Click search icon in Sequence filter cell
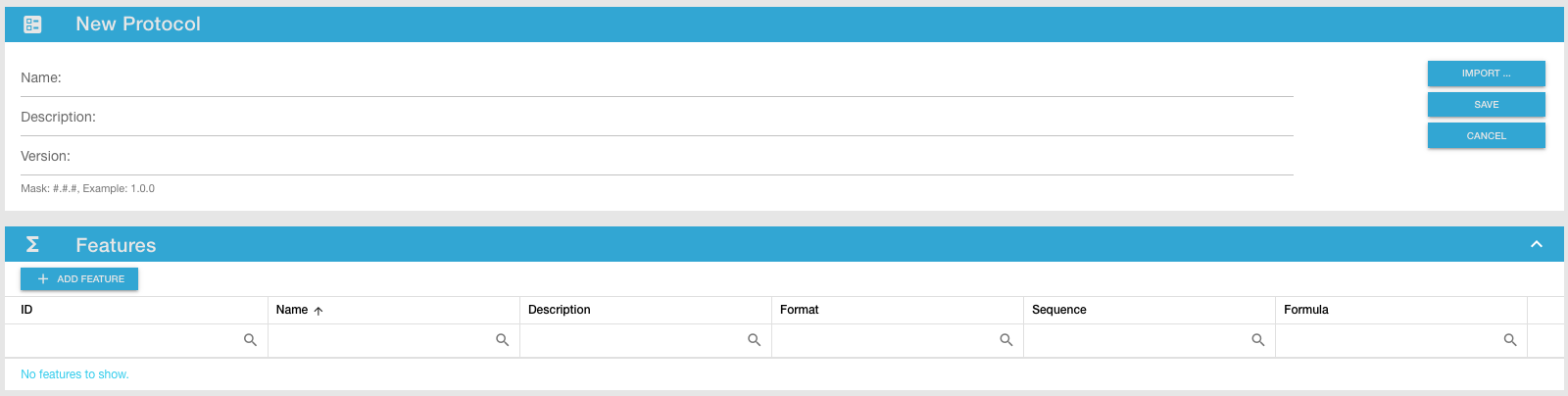The height and width of the screenshot is (396, 1568). click(x=1257, y=340)
